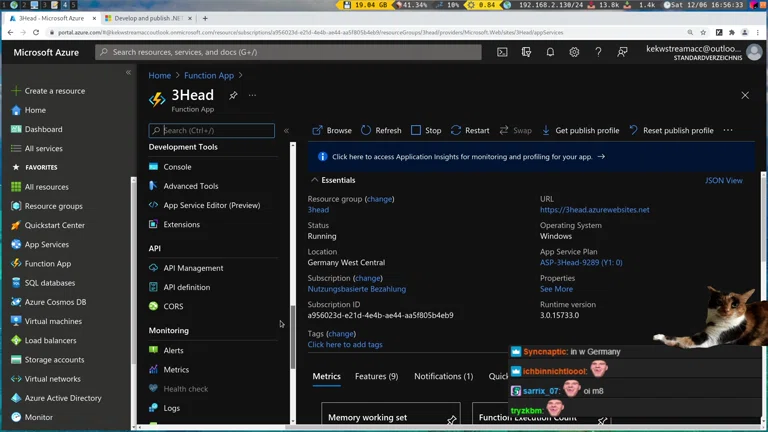This screenshot has height=432, width=768.
Task: Get publish profile
Action: (580, 130)
